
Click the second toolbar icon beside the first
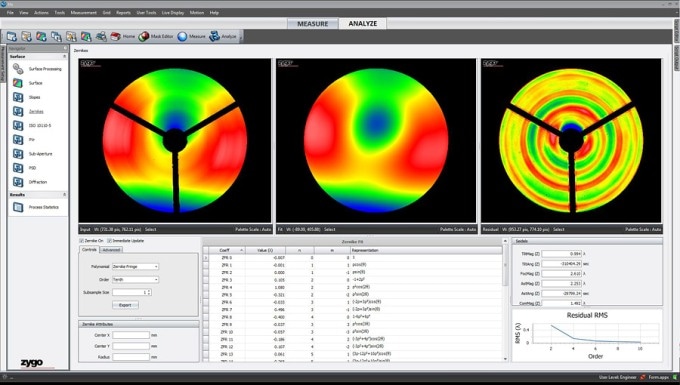click(26, 36)
